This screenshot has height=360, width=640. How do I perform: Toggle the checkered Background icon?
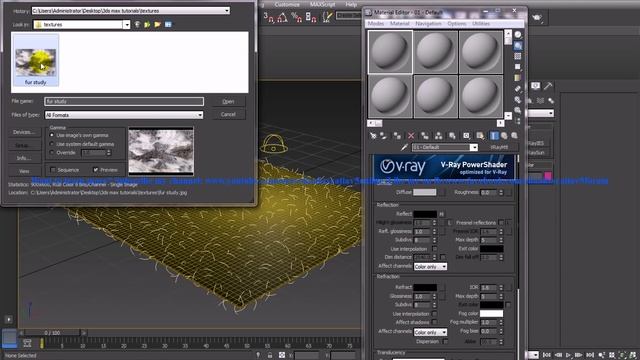click(x=518, y=56)
